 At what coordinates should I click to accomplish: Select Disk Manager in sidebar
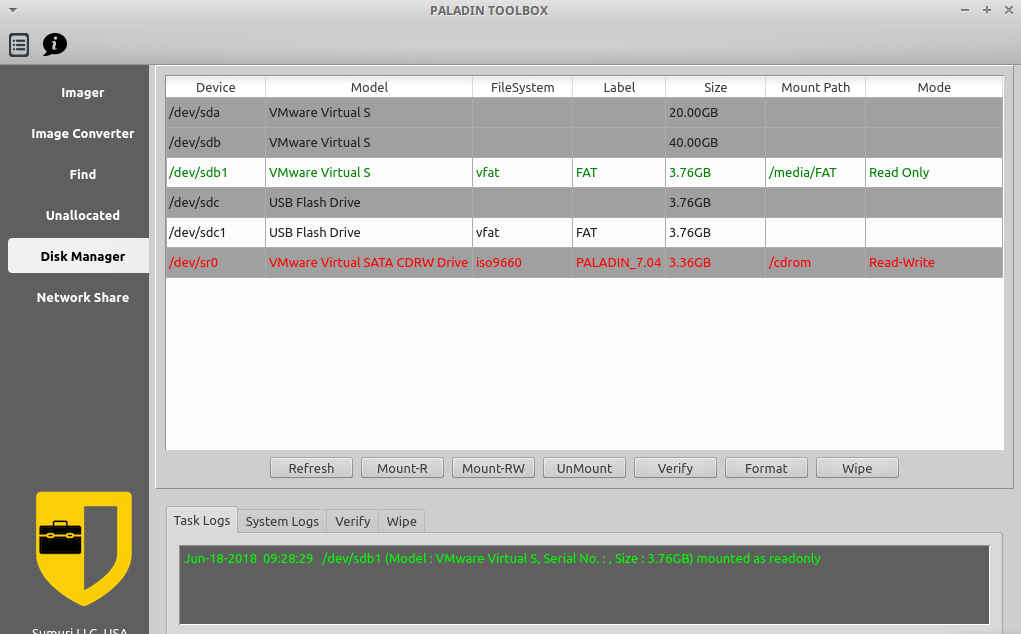click(x=79, y=256)
